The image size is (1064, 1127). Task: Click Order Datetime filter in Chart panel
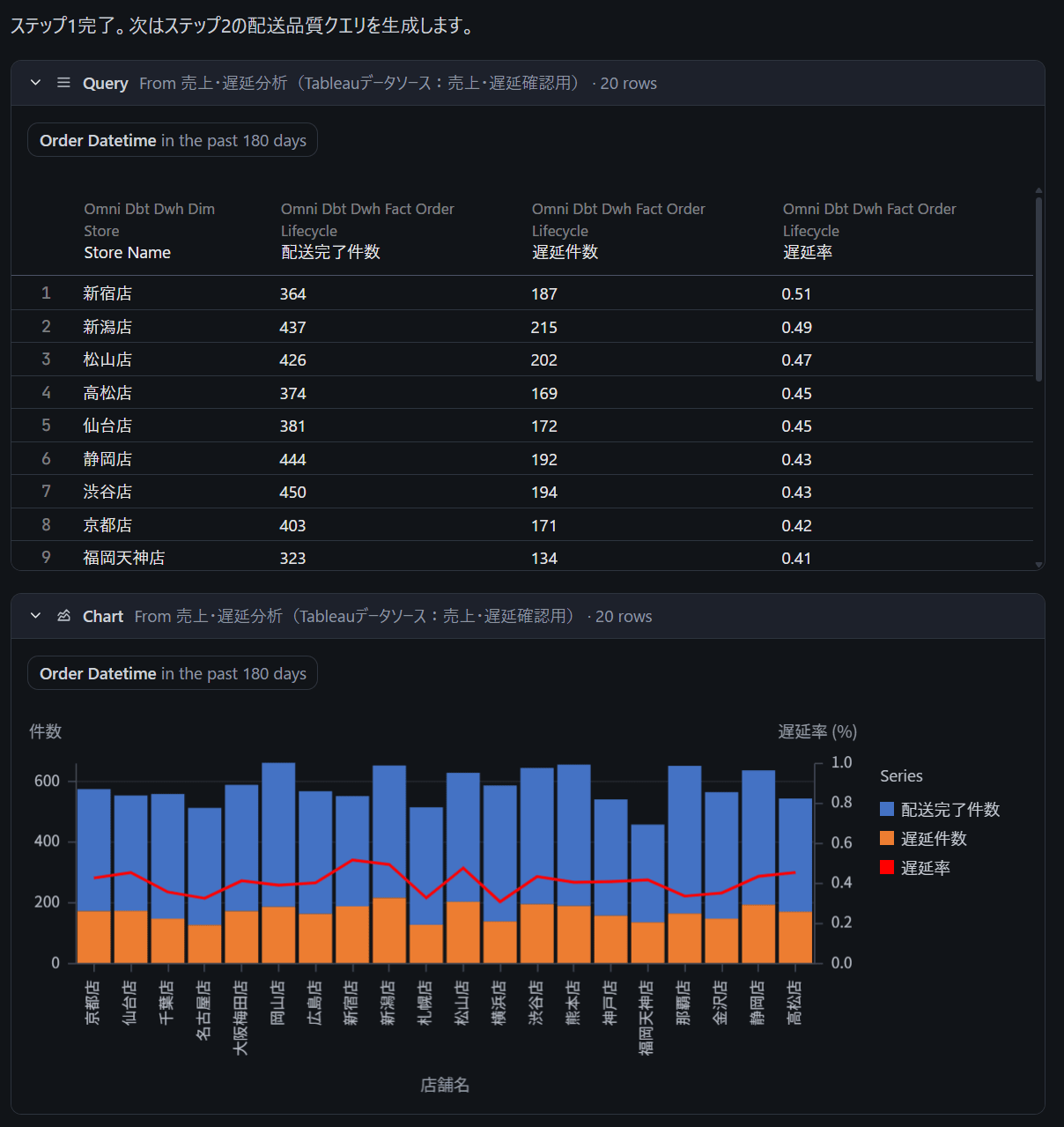point(173,674)
